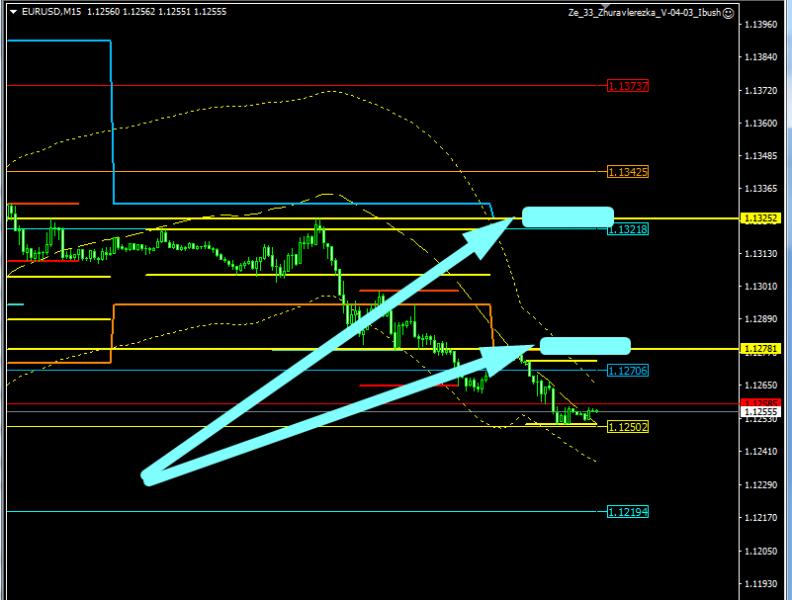Click the 1.11930 value on price scale
792x600 pixels.
764,583
